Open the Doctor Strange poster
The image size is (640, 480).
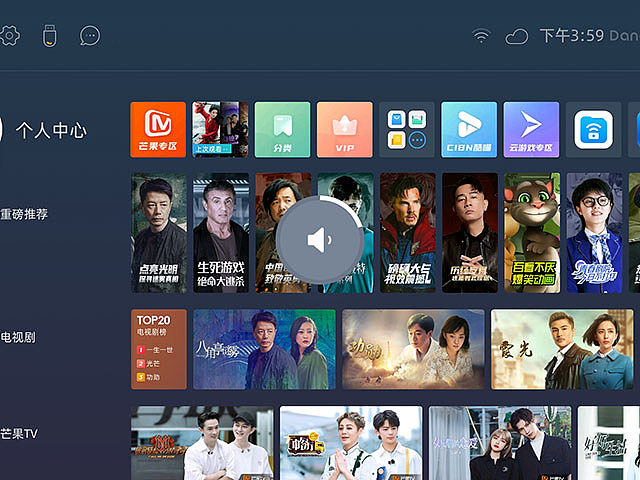point(407,233)
